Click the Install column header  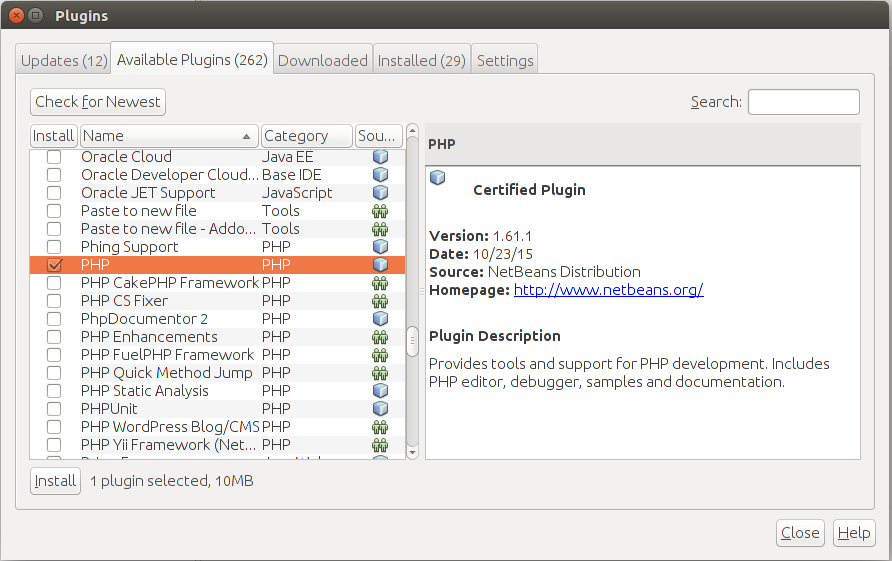point(53,136)
